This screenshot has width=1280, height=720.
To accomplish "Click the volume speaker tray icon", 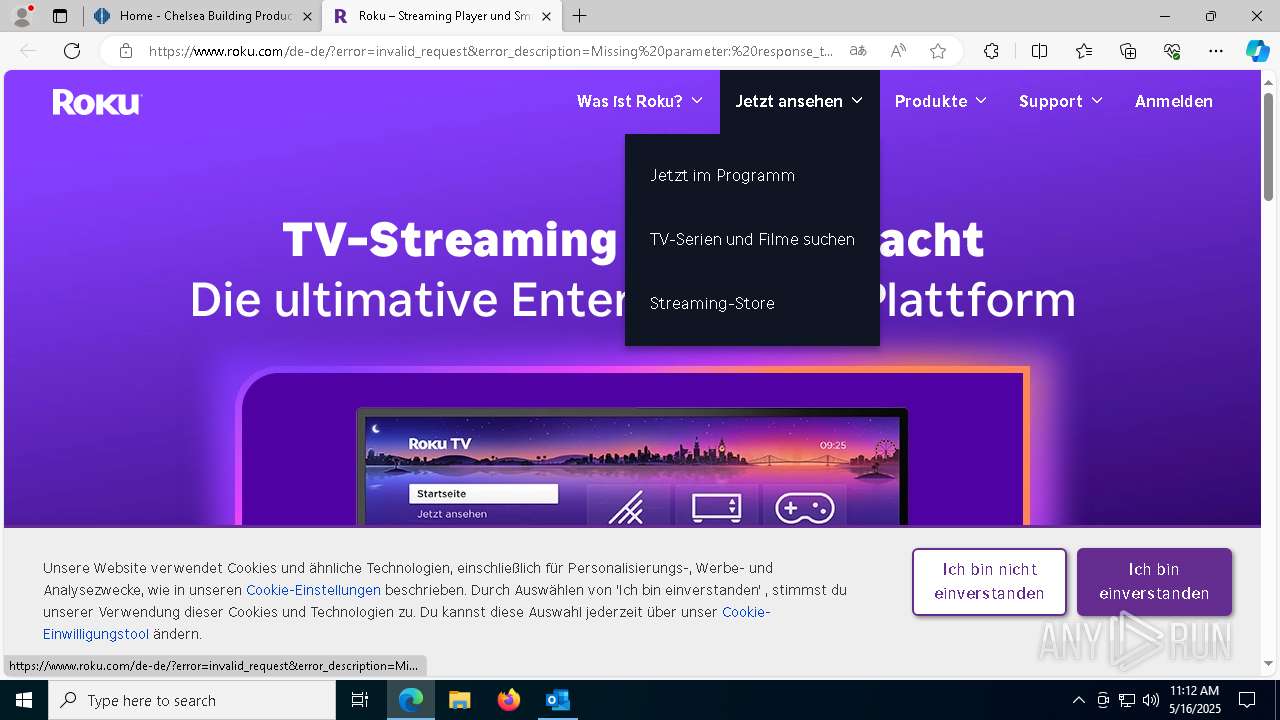I will (1151, 700).
